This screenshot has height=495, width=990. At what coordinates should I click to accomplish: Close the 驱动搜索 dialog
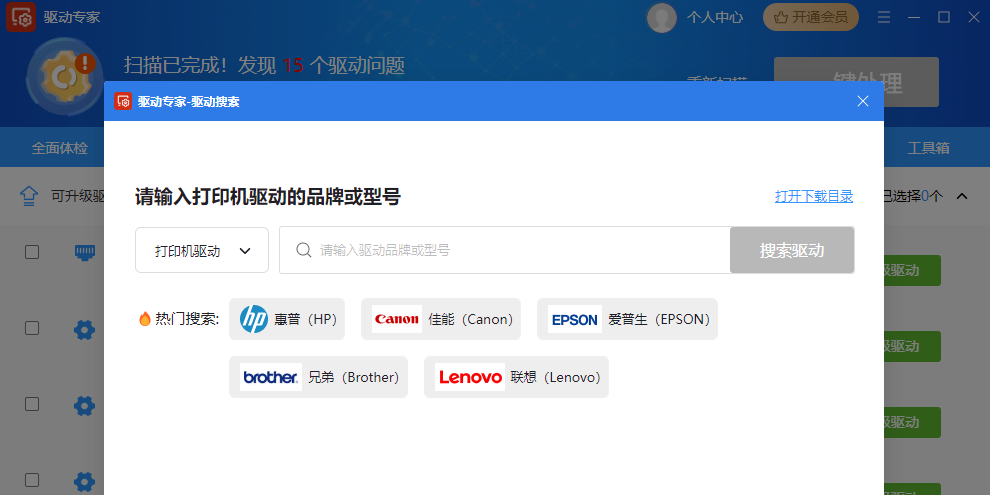[x=862, y=101]
